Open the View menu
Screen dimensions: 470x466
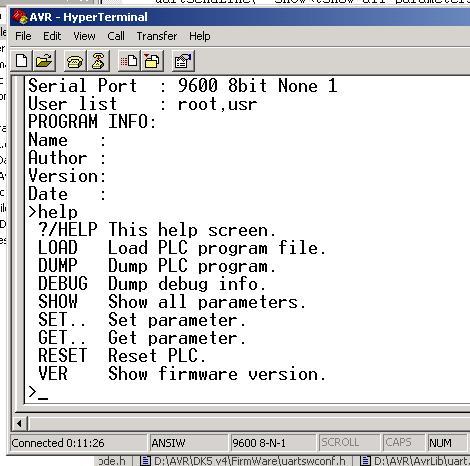84,36
